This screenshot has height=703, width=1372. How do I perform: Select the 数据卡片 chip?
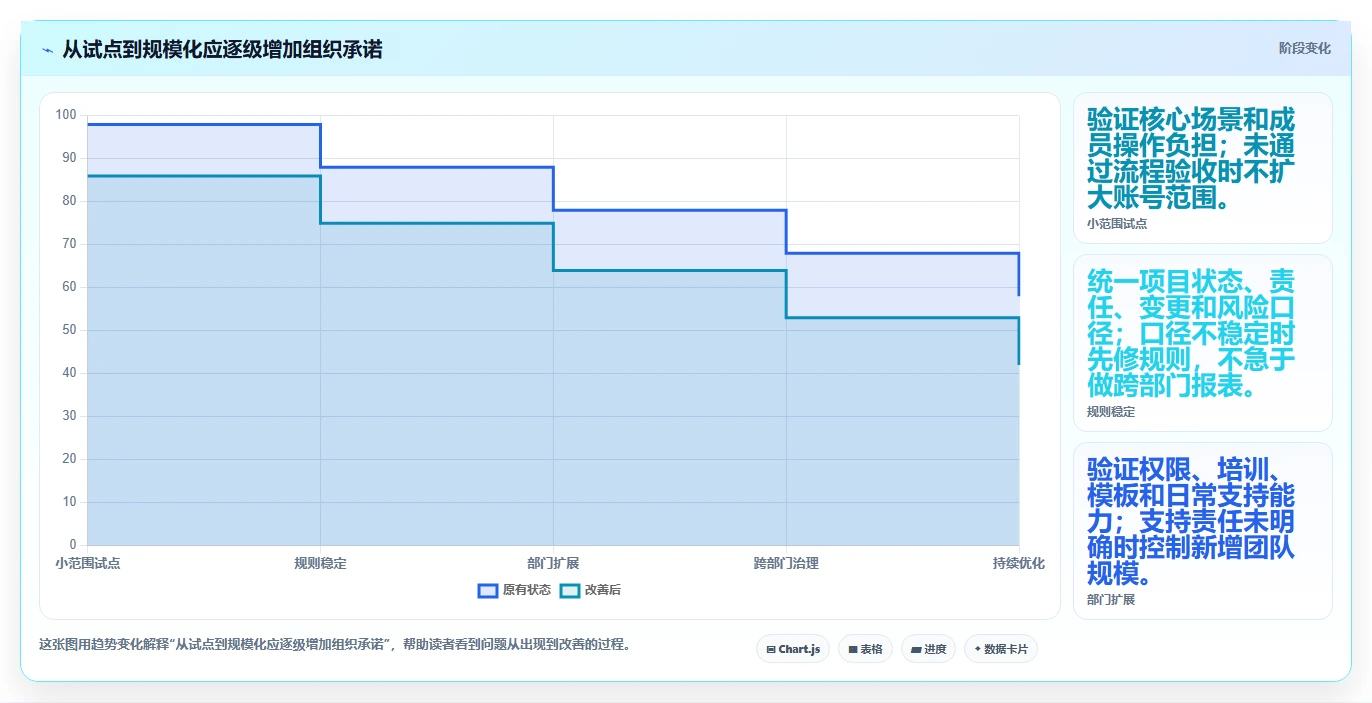tap(1001, 649)
